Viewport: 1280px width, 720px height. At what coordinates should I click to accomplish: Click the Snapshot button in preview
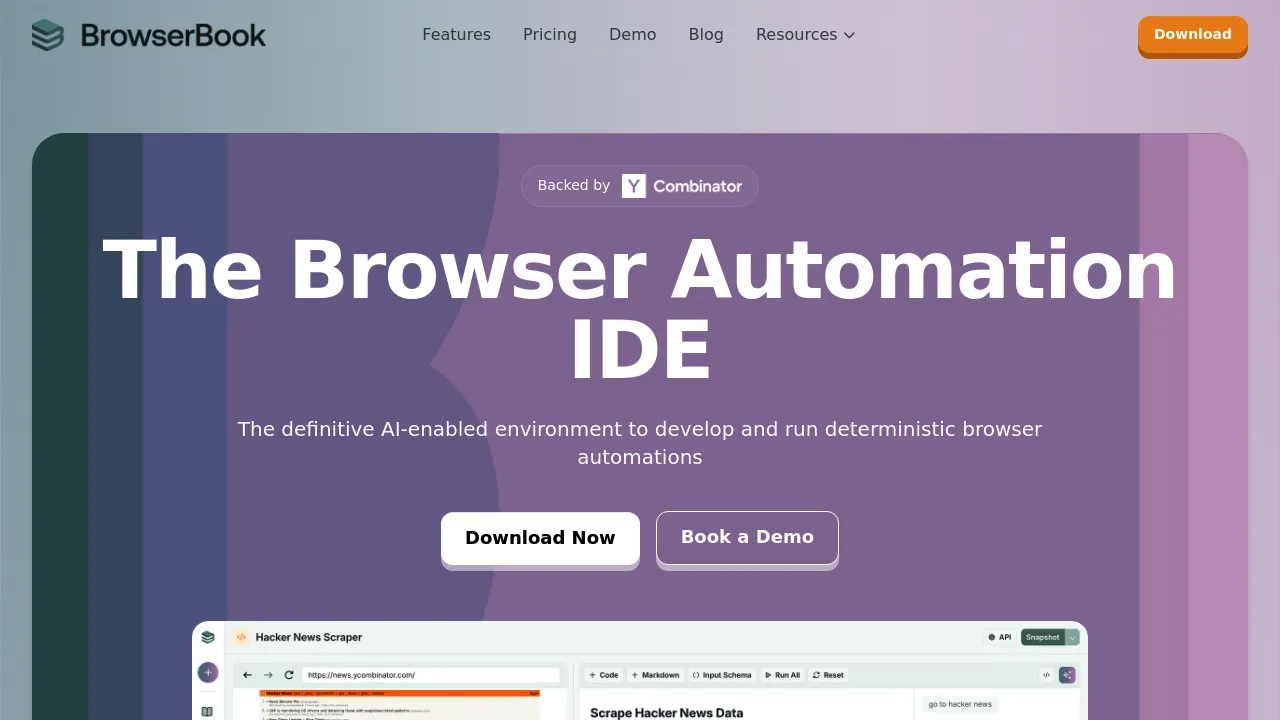click(1042, 637)
